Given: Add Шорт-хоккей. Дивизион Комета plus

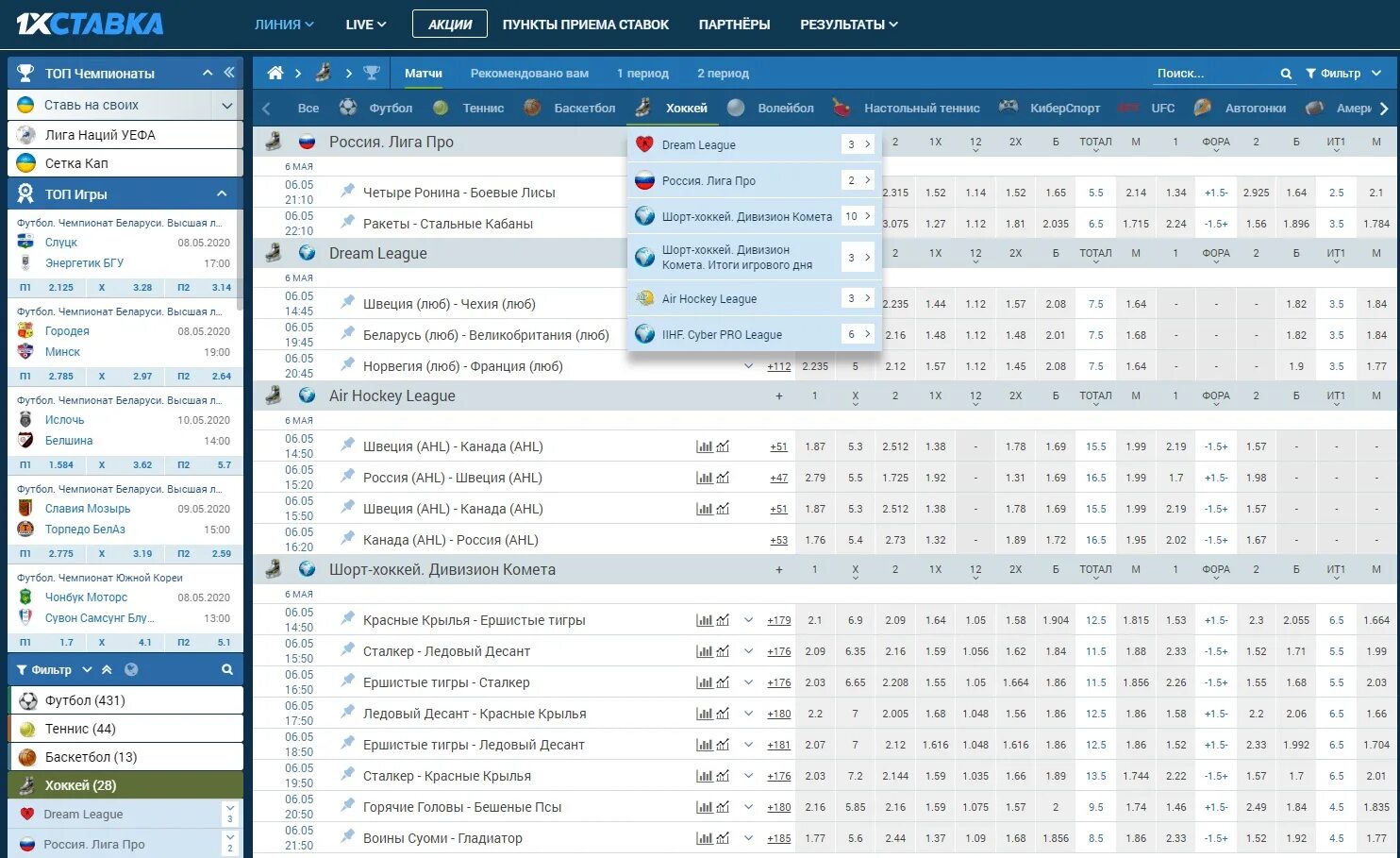Looking at the screenshot, I should click(779, 569).
